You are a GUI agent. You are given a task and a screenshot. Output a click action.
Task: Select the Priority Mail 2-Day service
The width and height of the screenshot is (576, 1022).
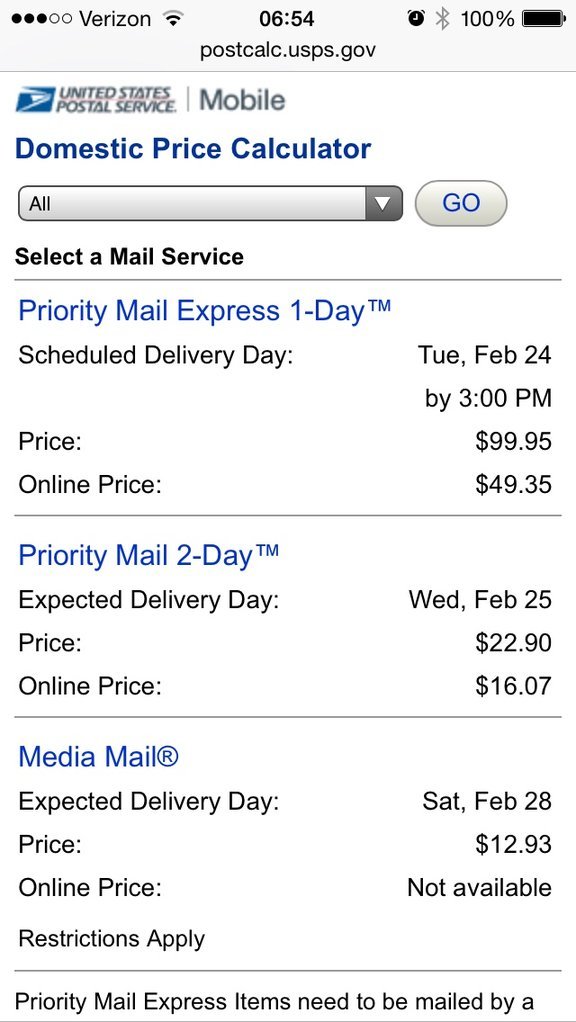[149, 555]
